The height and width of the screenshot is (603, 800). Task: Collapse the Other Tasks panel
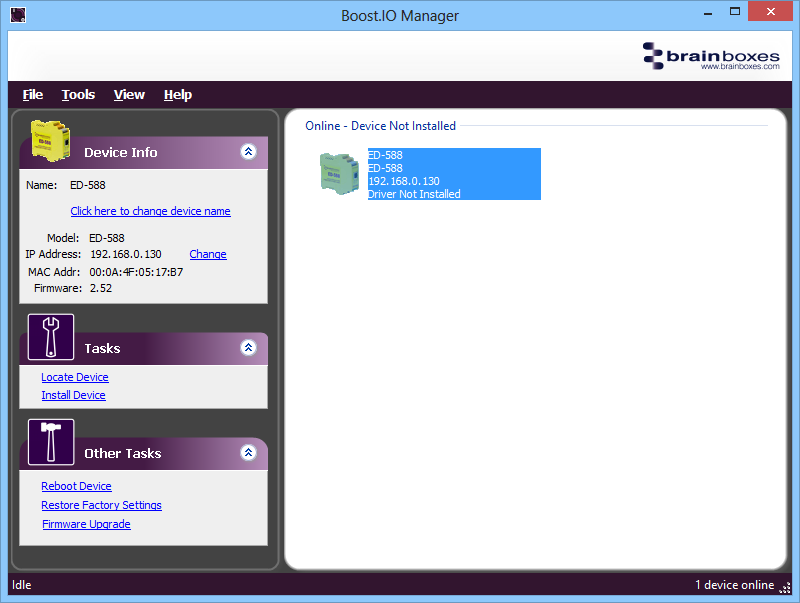click(x=248, y=452)
